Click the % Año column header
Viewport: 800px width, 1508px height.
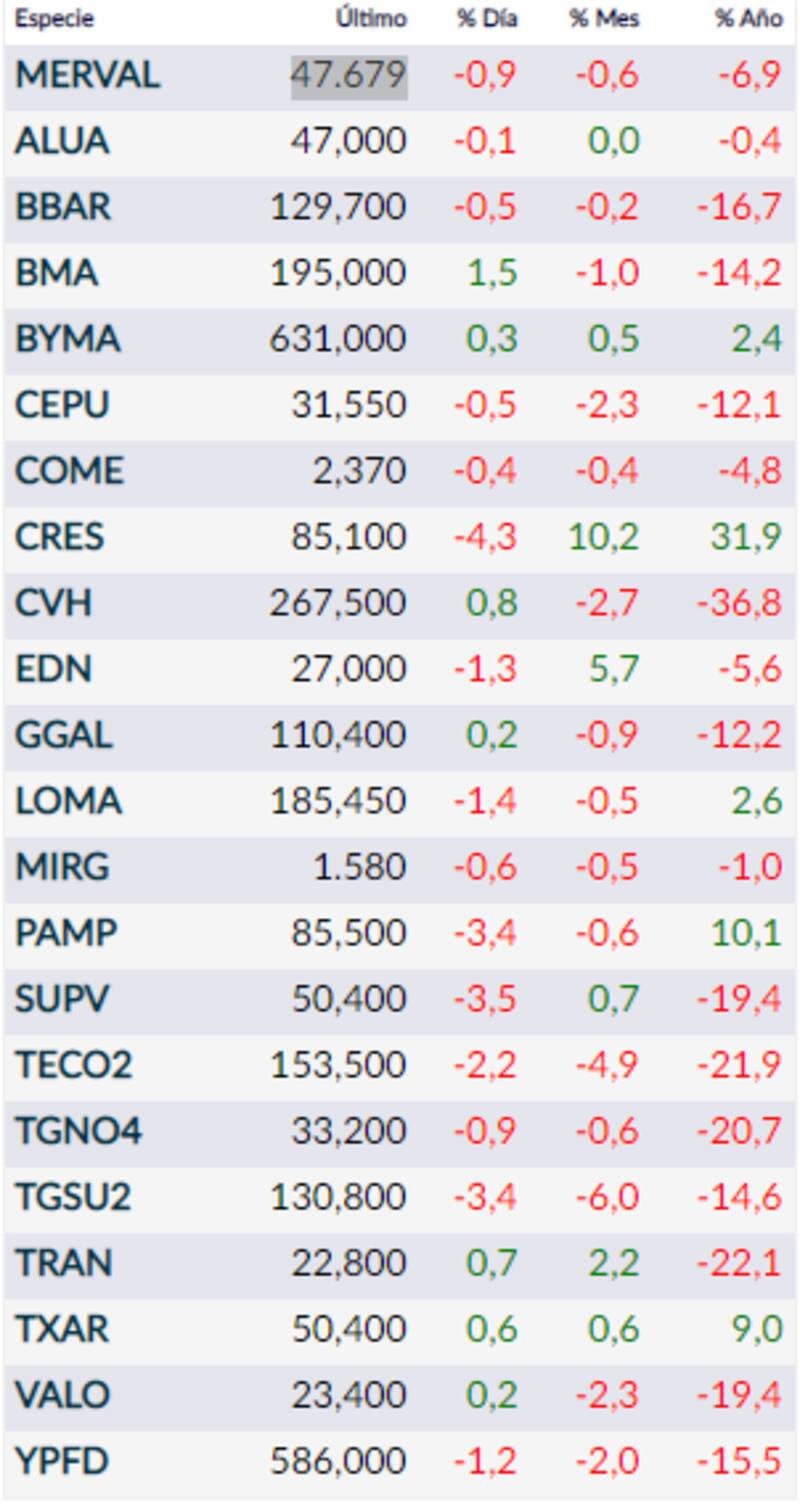pyautogui.click(x=748, y=19)
